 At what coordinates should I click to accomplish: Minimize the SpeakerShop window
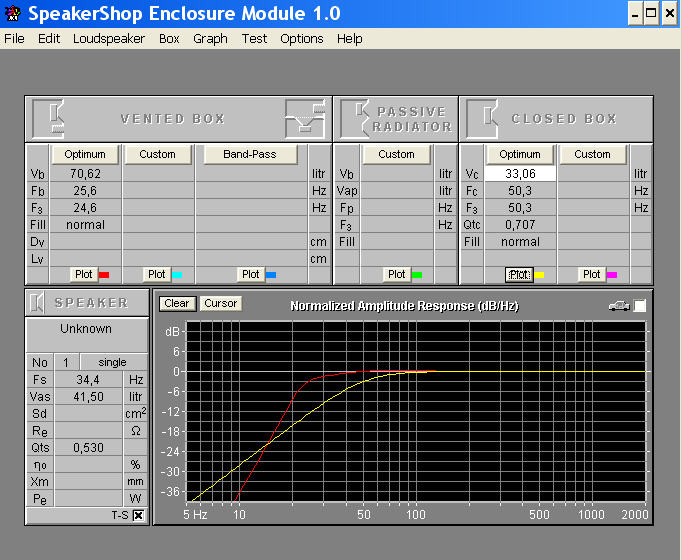click(x=635, y=13)
